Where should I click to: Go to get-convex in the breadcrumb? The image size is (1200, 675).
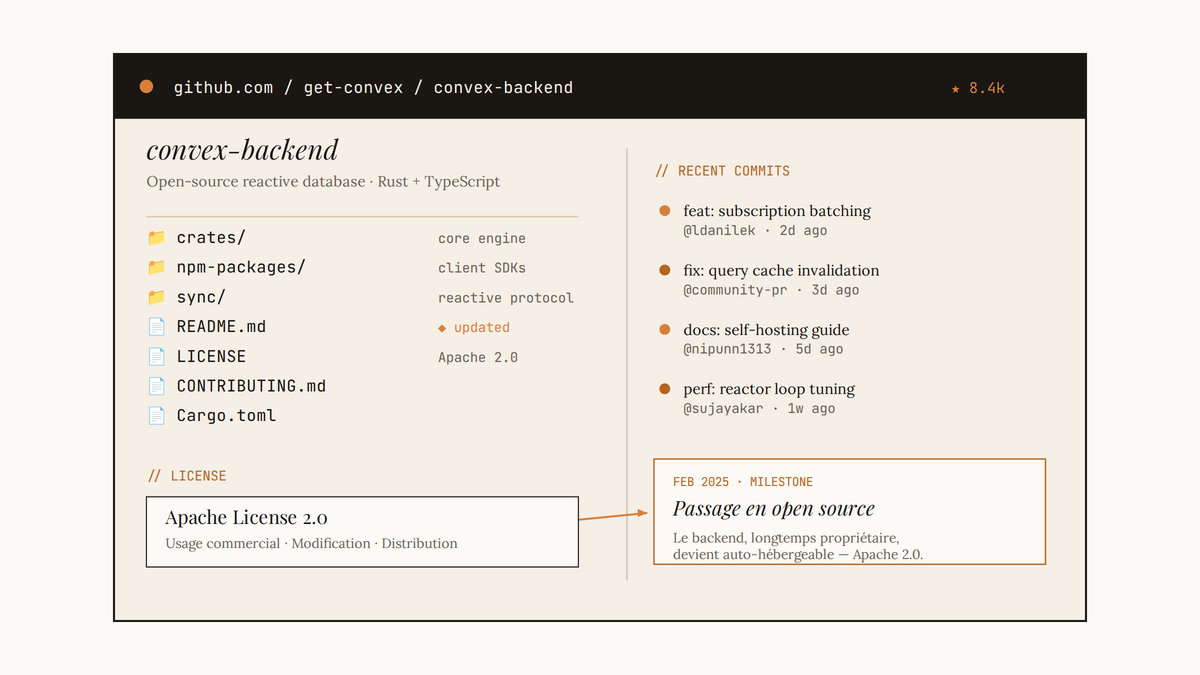point(353,88)
